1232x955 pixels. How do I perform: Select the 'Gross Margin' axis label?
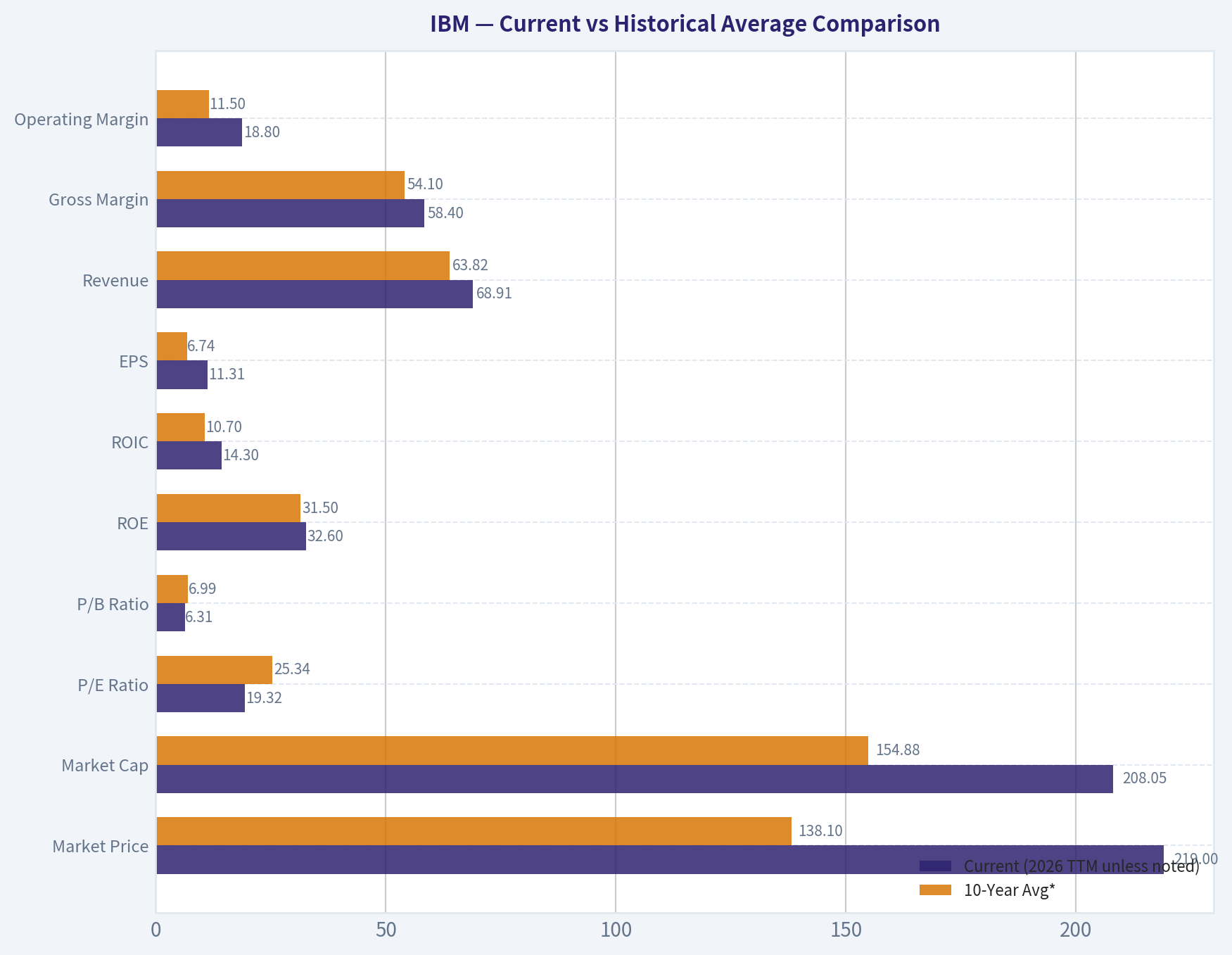[x=99, y=200]
